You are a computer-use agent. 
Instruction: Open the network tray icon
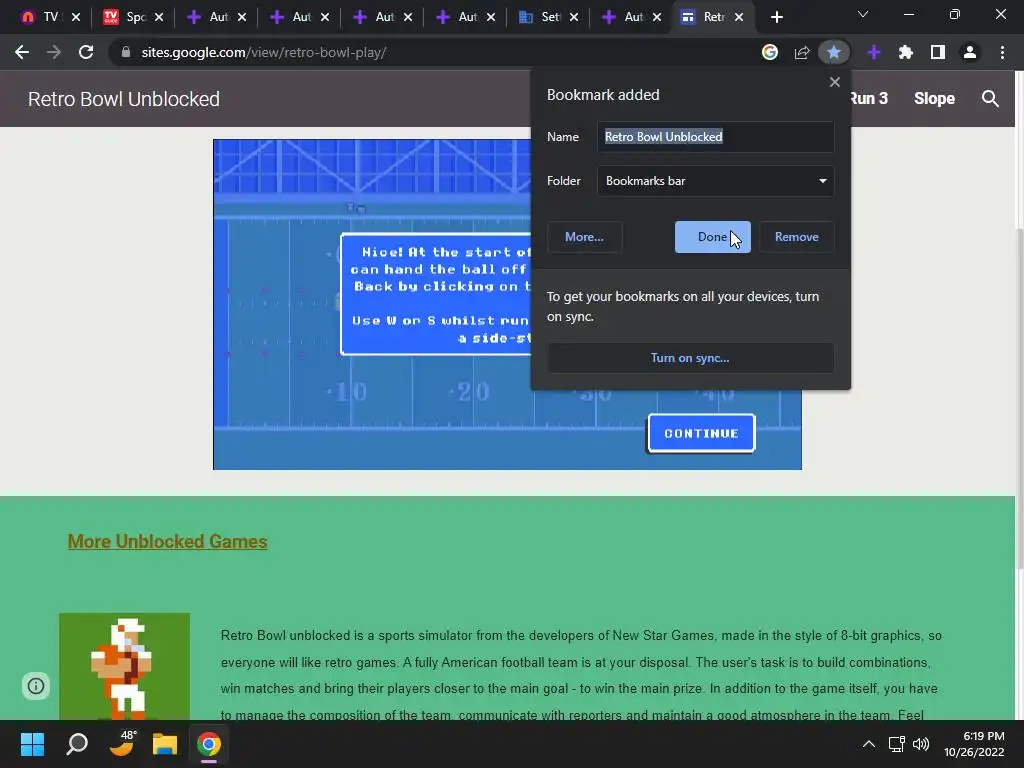coord(896,744)
